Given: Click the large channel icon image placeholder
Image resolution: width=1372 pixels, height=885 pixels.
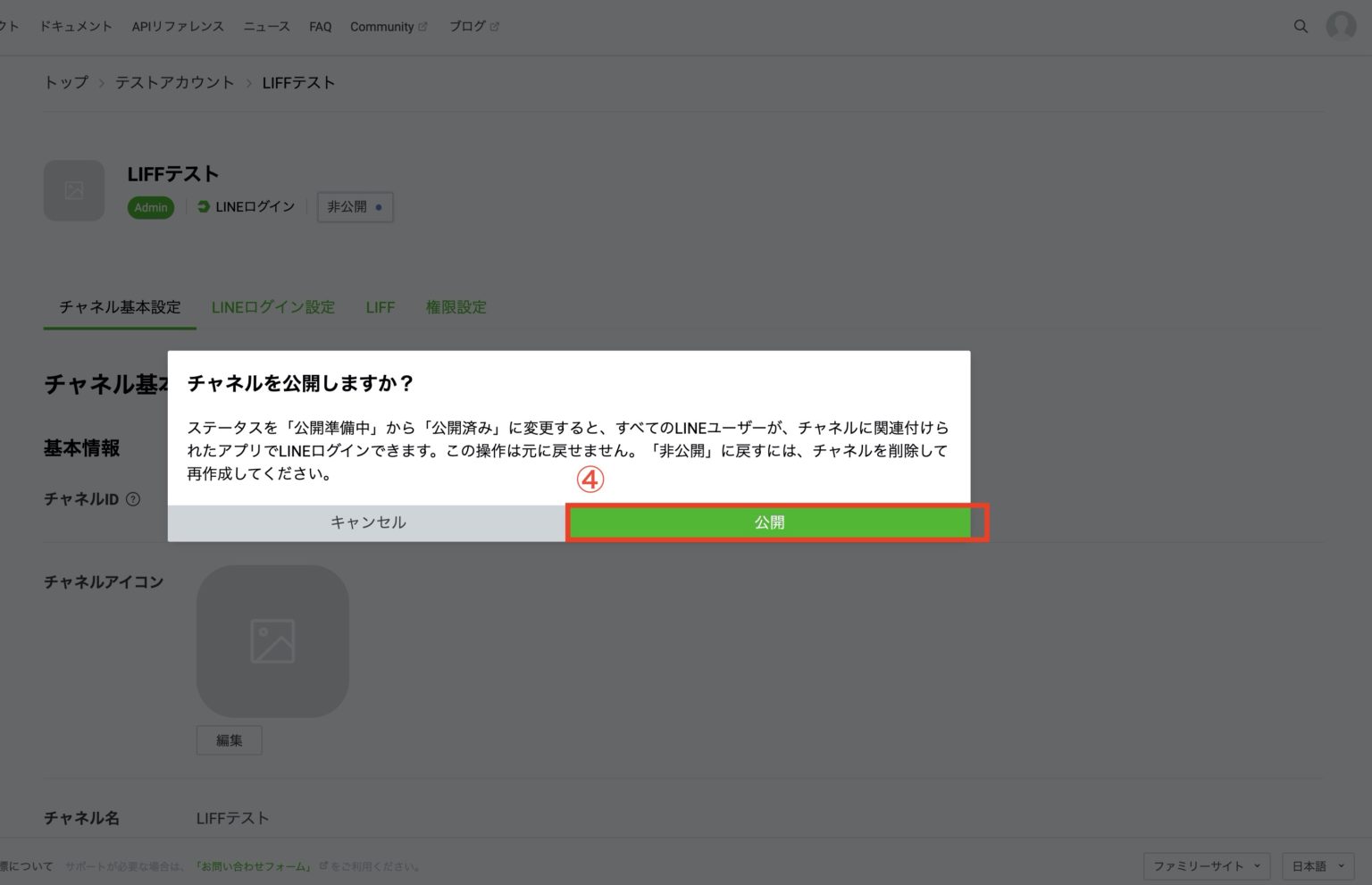Looking at the screenshot, I should (x=272, y=641).
